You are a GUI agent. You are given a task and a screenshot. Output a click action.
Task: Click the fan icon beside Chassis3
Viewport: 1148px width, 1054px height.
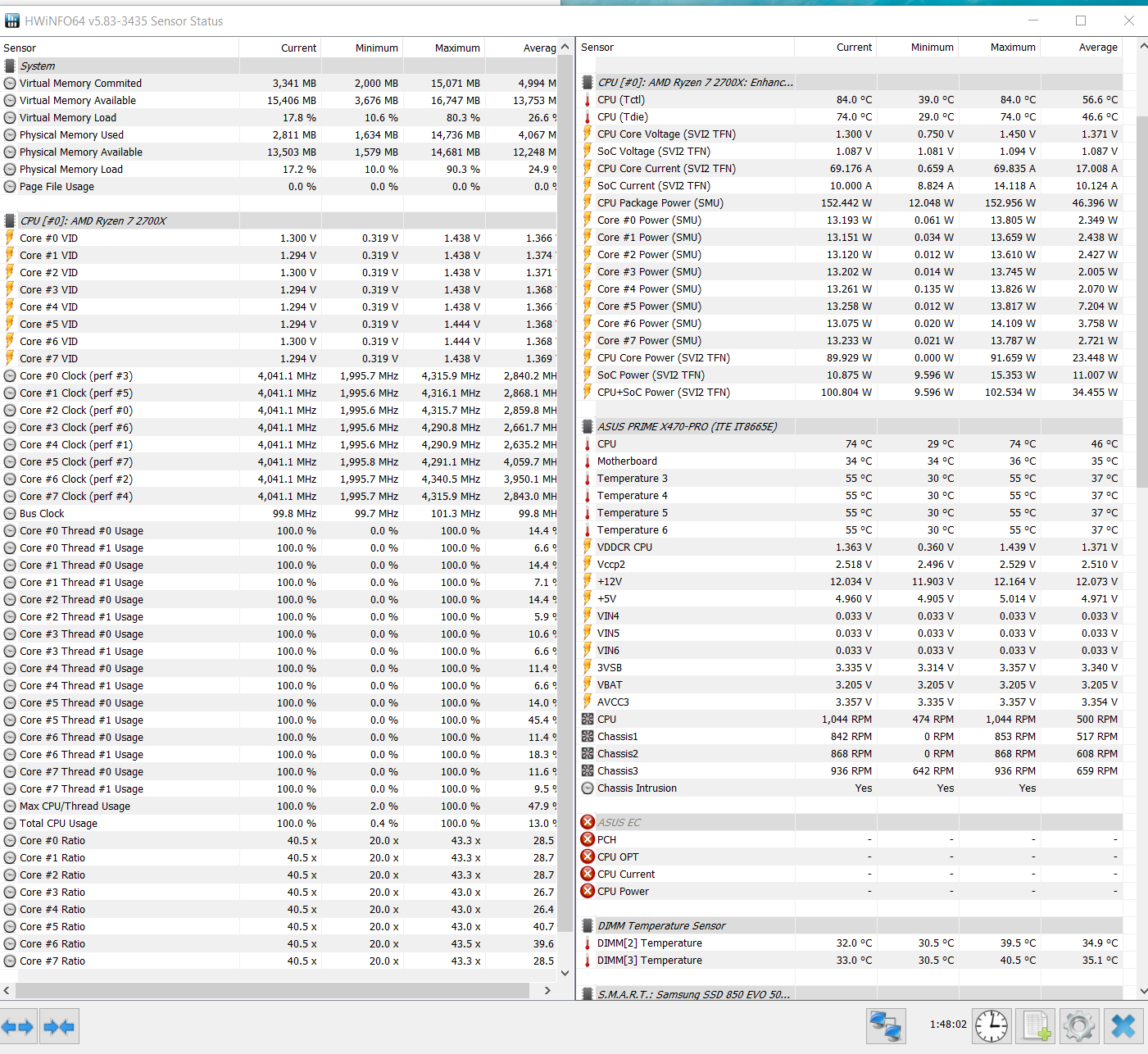click(588, 770)
